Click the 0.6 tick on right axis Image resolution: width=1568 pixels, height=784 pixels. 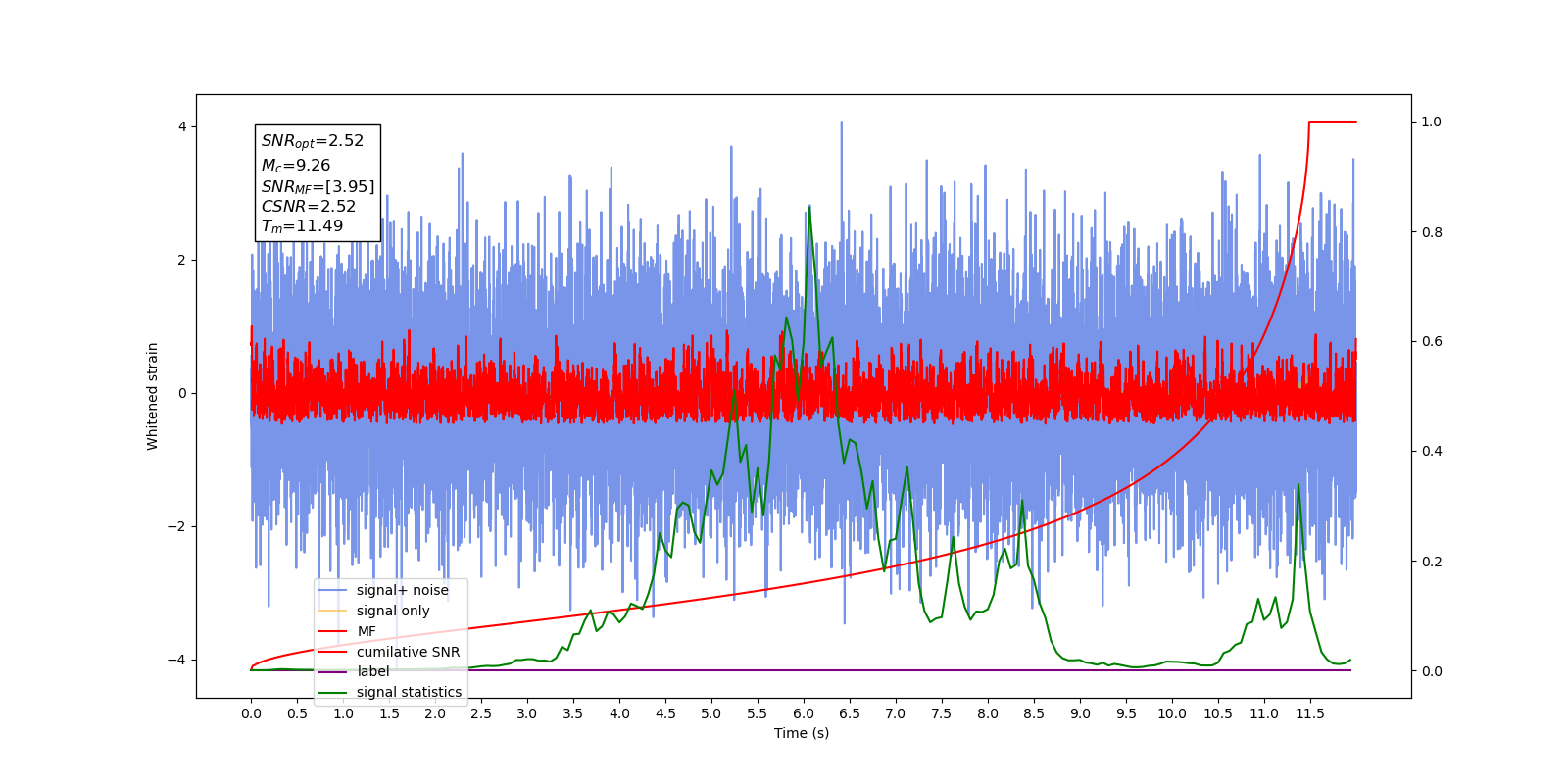[1432, 342]
